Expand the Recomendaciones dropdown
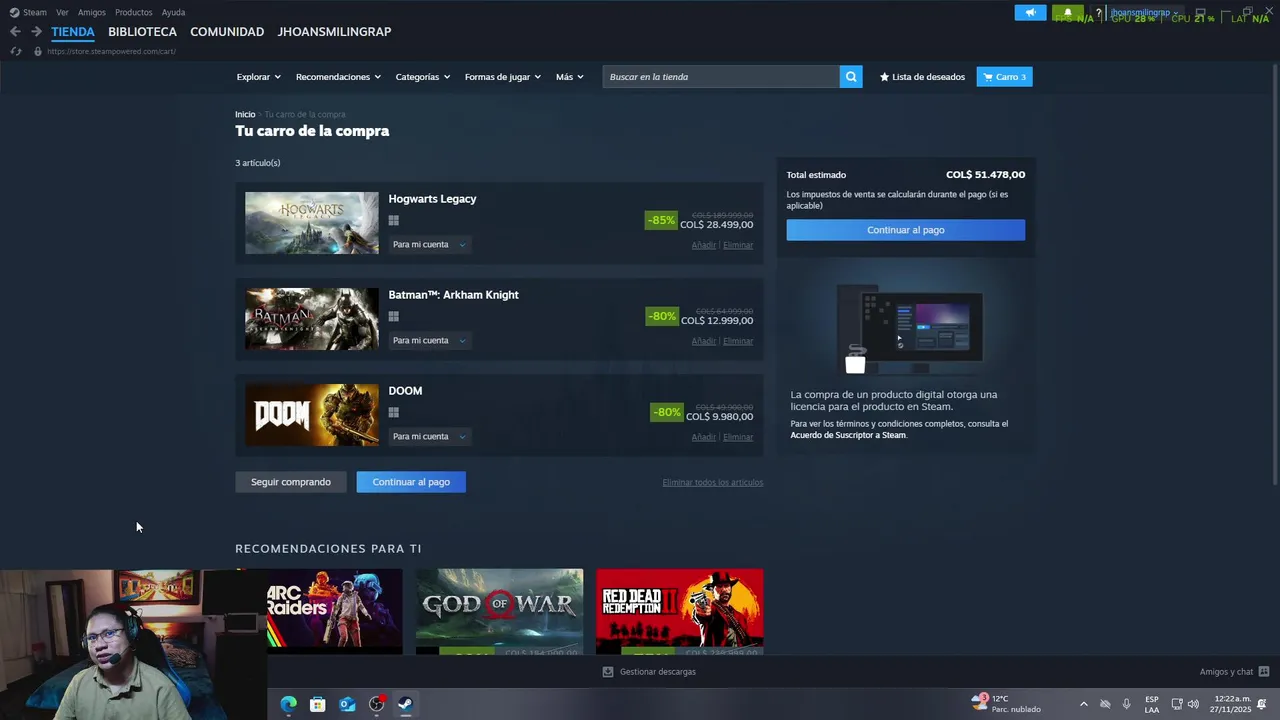The image size is (1280, 720). point(338,77)
